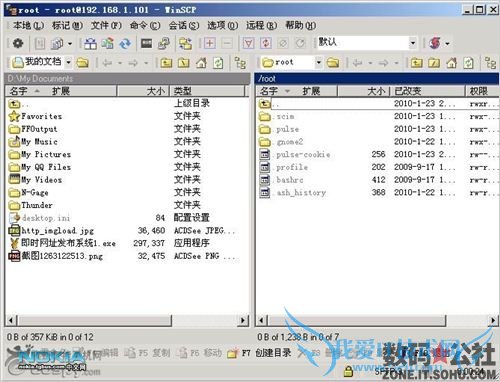Select 即时网址发布系统1.exe file

pos(62,243)
